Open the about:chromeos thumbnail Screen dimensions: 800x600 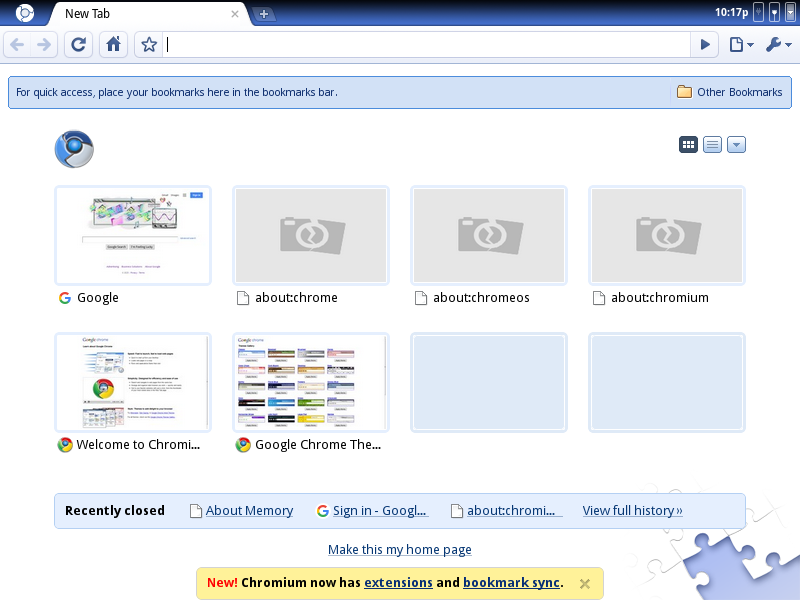tap(489, 235)
